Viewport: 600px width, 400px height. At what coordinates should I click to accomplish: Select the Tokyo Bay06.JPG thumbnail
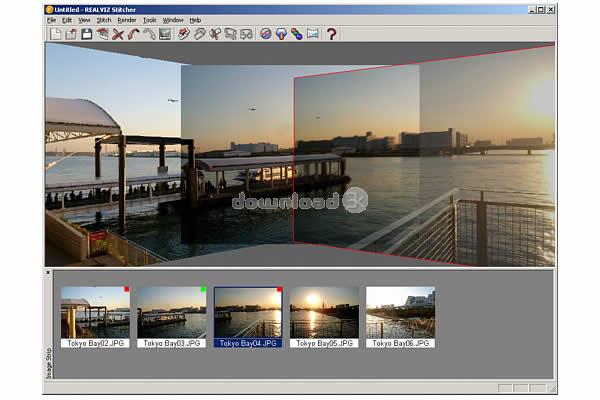(x=400, y=312)
